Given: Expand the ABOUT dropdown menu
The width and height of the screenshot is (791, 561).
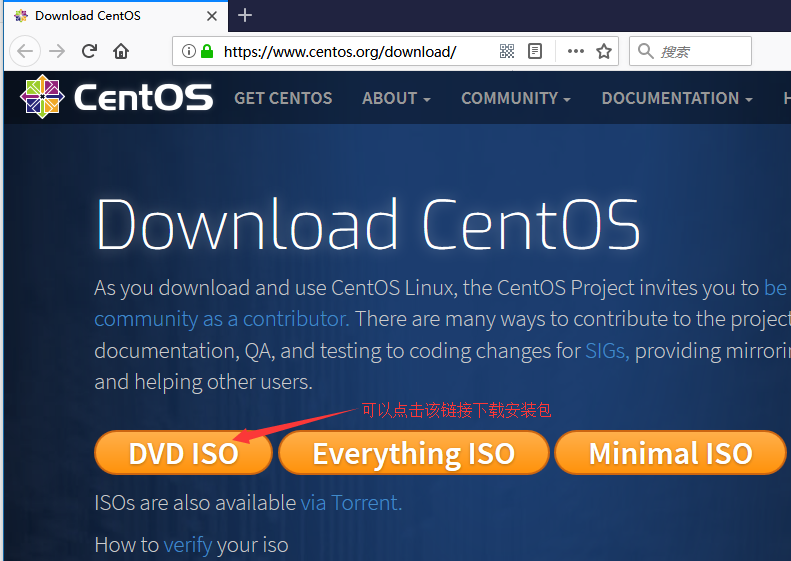Looking at the screenshot, I should coord(397,98).
